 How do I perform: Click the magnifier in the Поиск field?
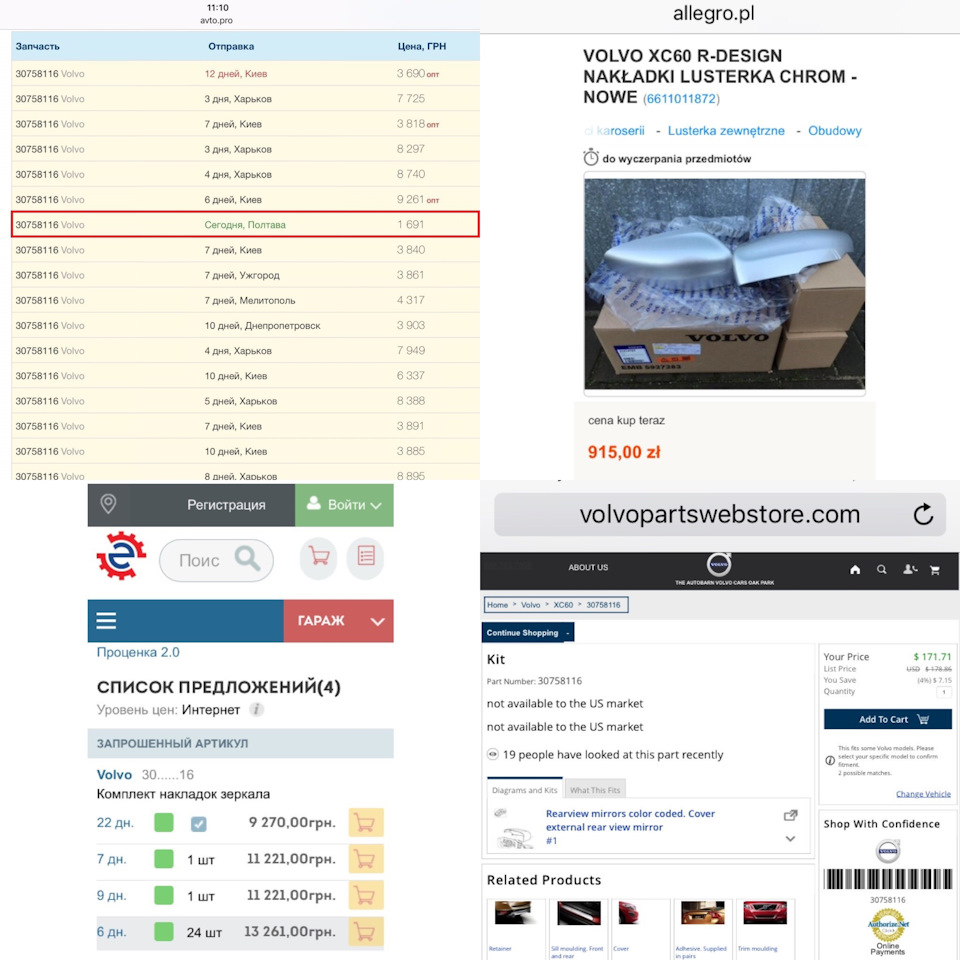point(247,558)
